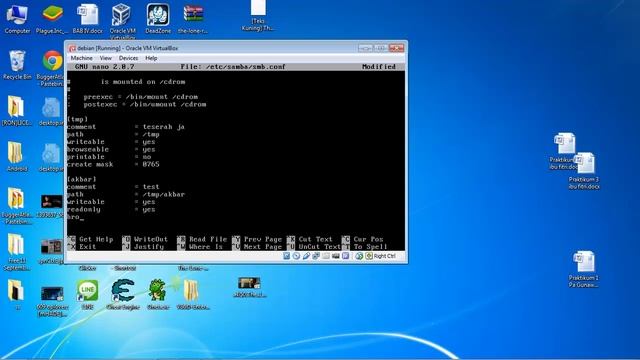Image resolution: width=640 pixels, height=360 pixels.
Task: Click the purple virtualization status icon
Action: pos(345,256)
